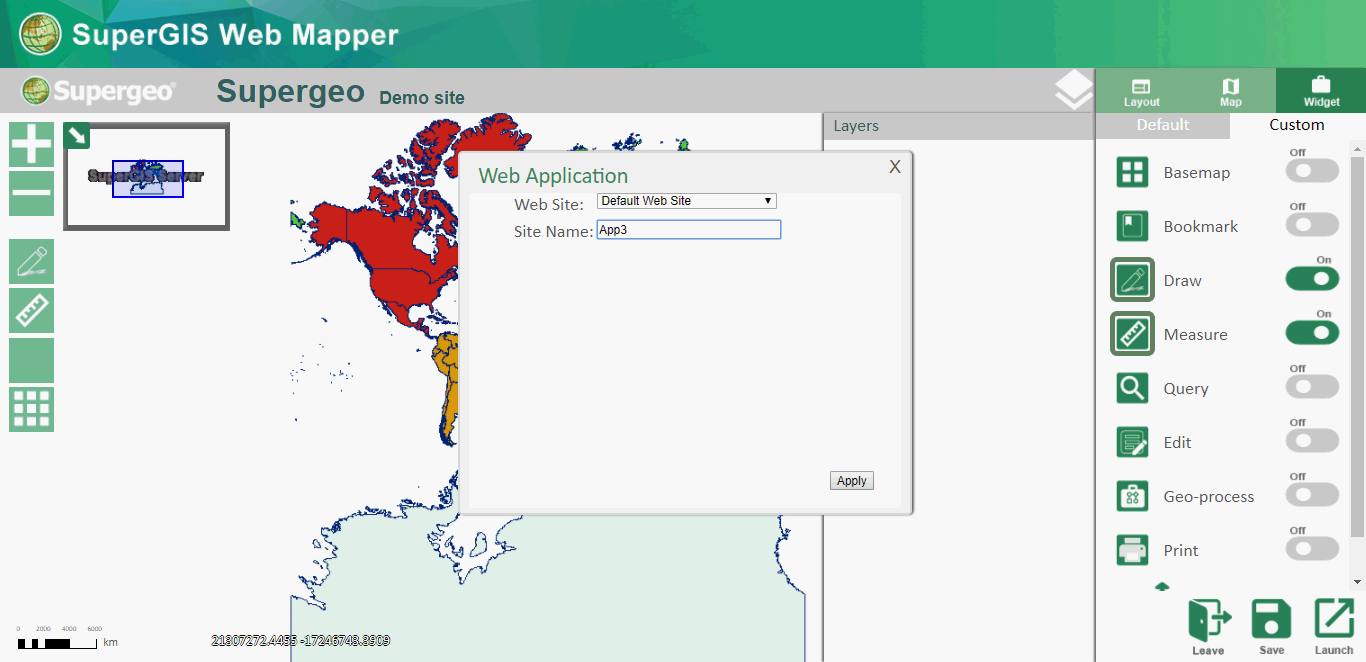Screen dimensions: 1366x662
Task: Disable the Draw widget toggle
Action: coord(1312,279)
